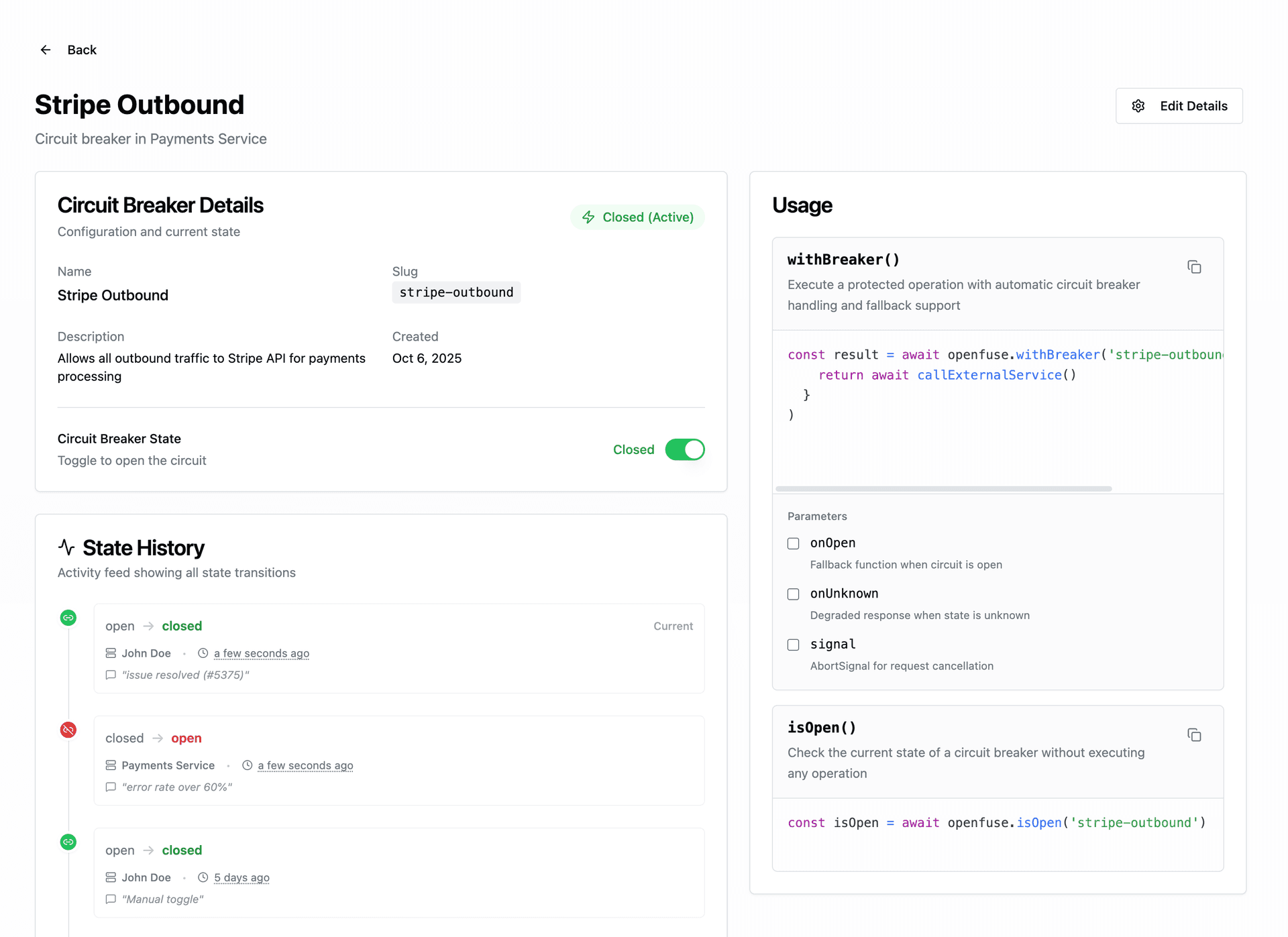Screen dimensions: 1288x937
Task: Click the lightning icon in Closed (Active) badge
Action: coord(588,217)
